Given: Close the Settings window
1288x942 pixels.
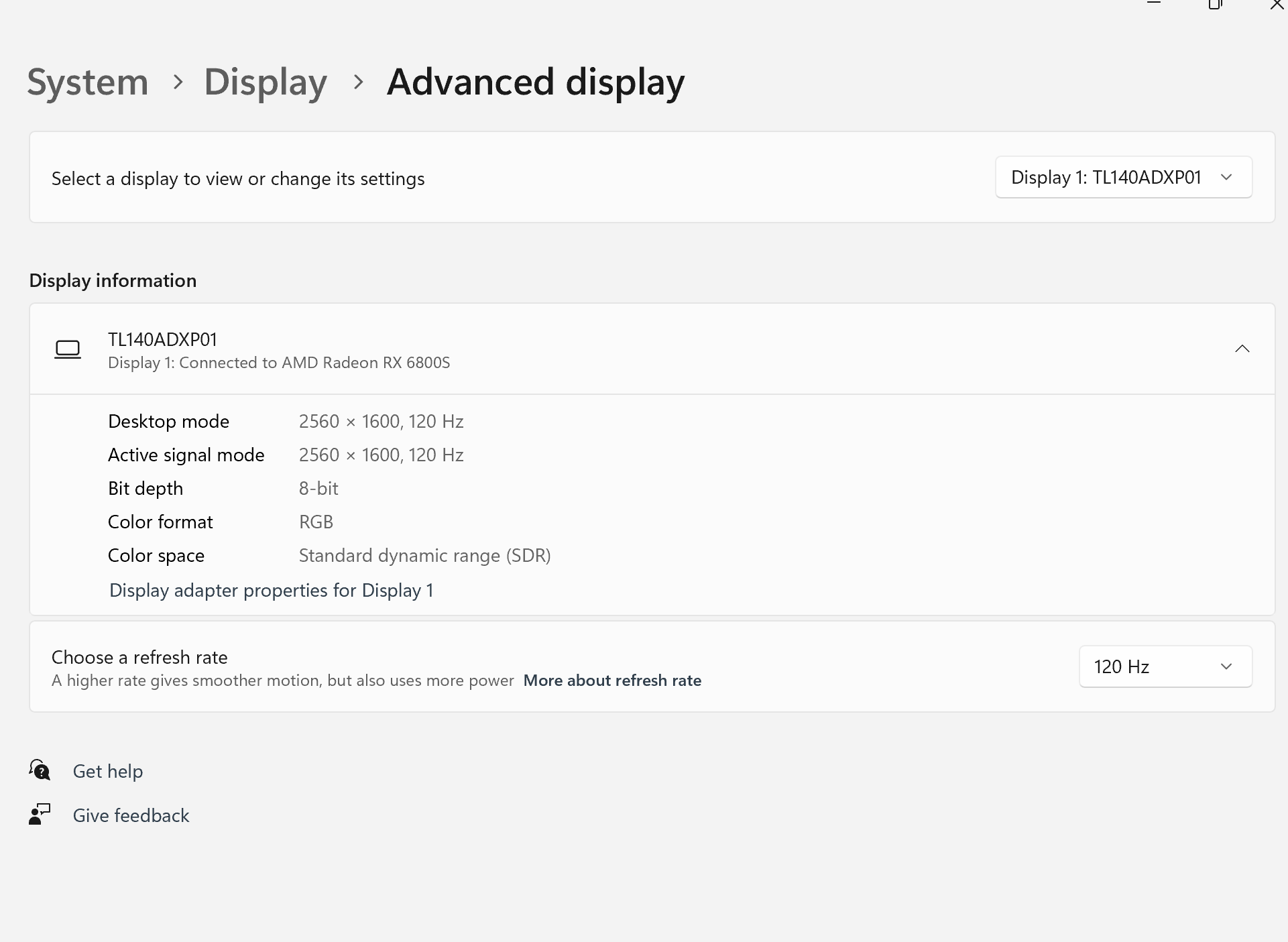Looking at the screenshot, I should pyautogui.click(x=1276, y=4).
